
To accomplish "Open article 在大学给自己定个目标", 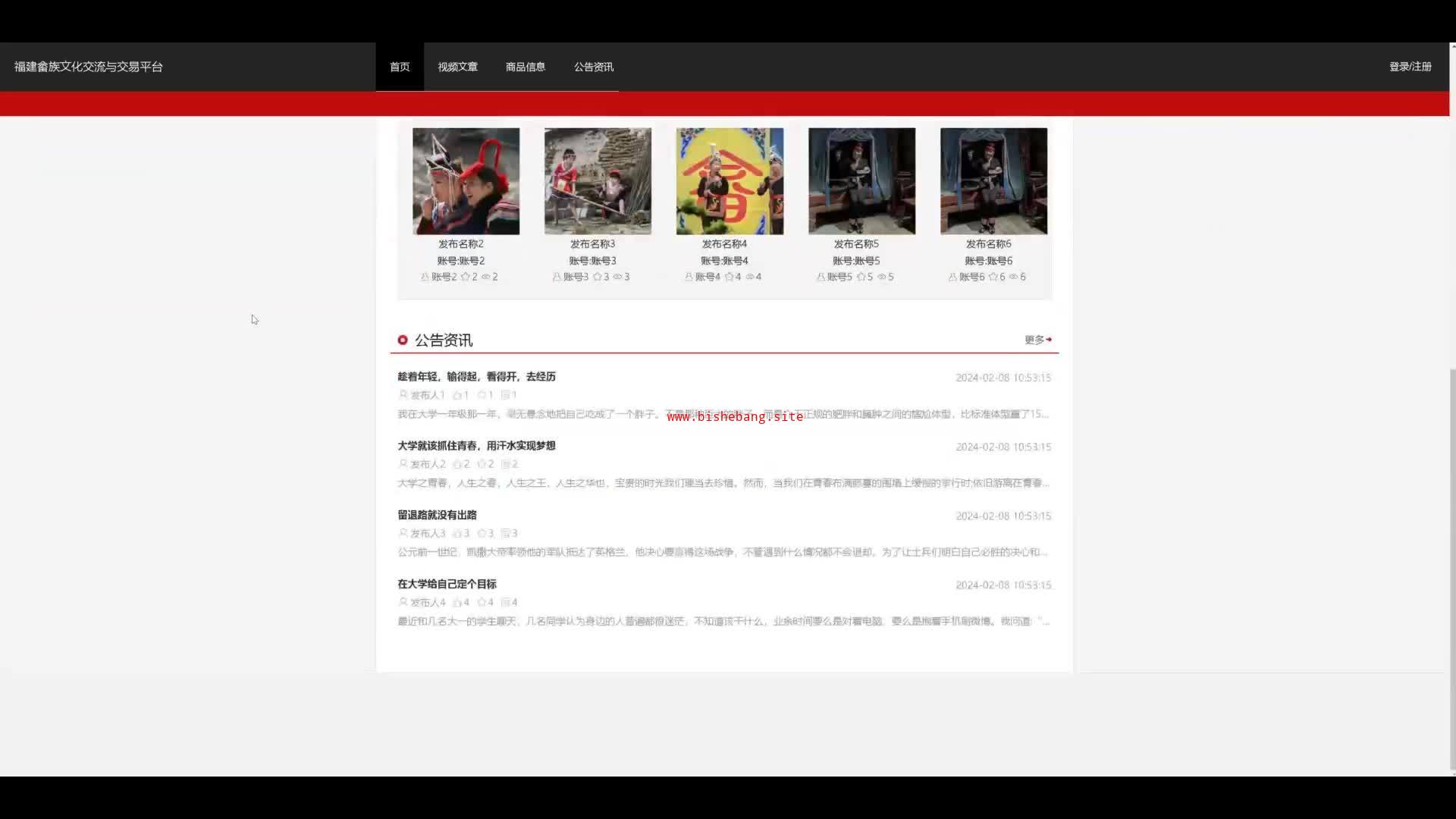I will point(447,584).
